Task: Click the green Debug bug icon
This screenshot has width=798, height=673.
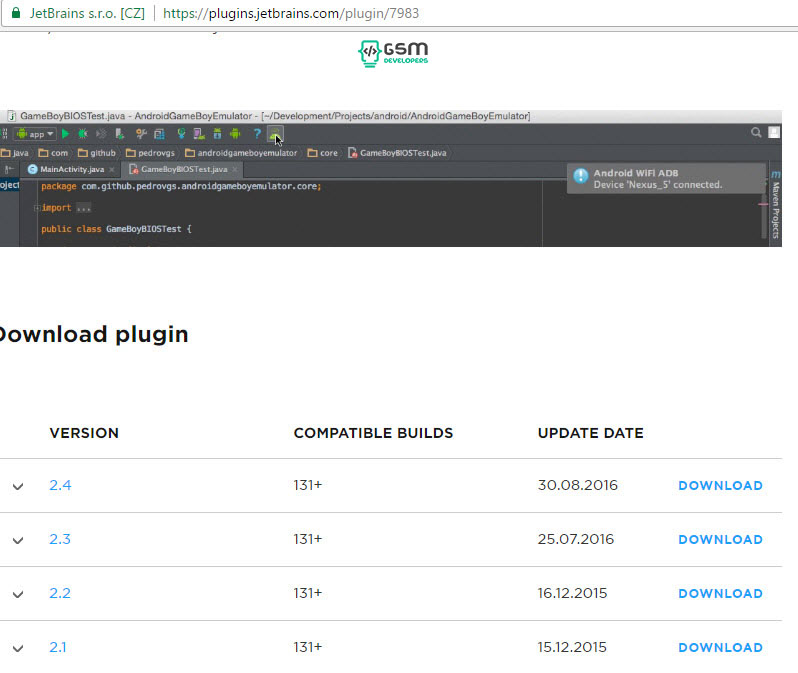Action: coord(82,134)
